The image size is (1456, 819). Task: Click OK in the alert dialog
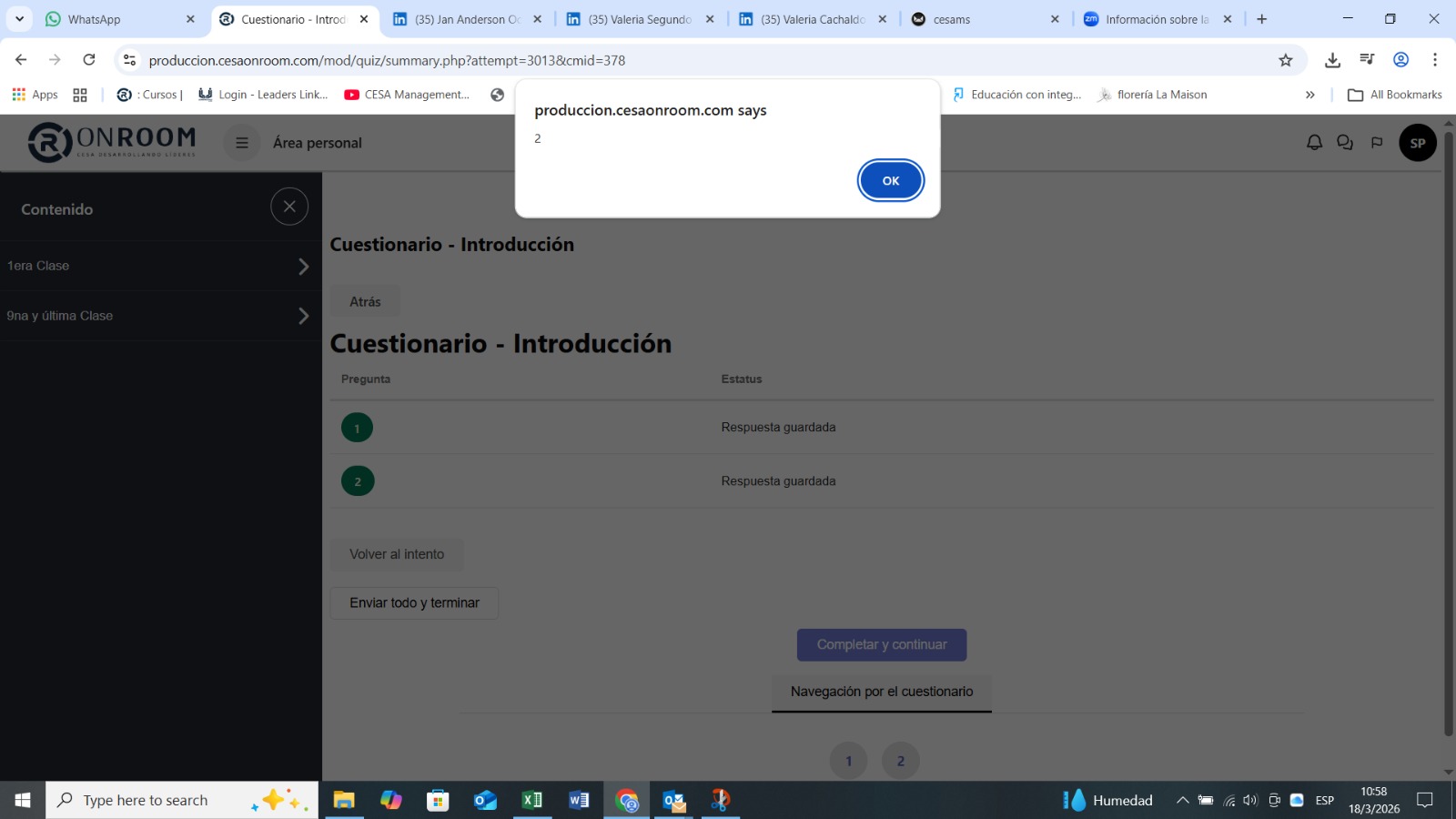click(x=890, y=180)
